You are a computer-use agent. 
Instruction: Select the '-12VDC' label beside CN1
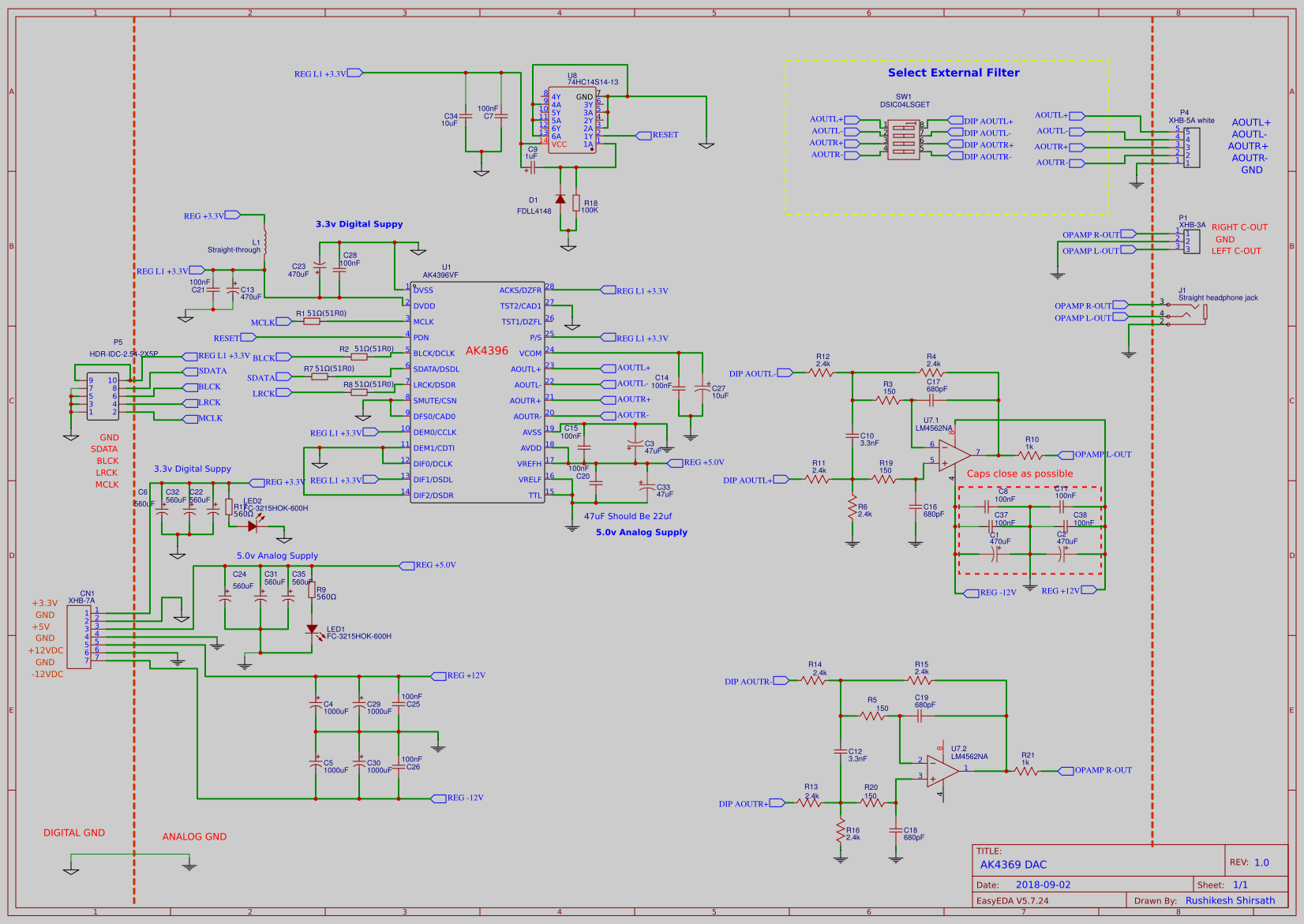47,675
